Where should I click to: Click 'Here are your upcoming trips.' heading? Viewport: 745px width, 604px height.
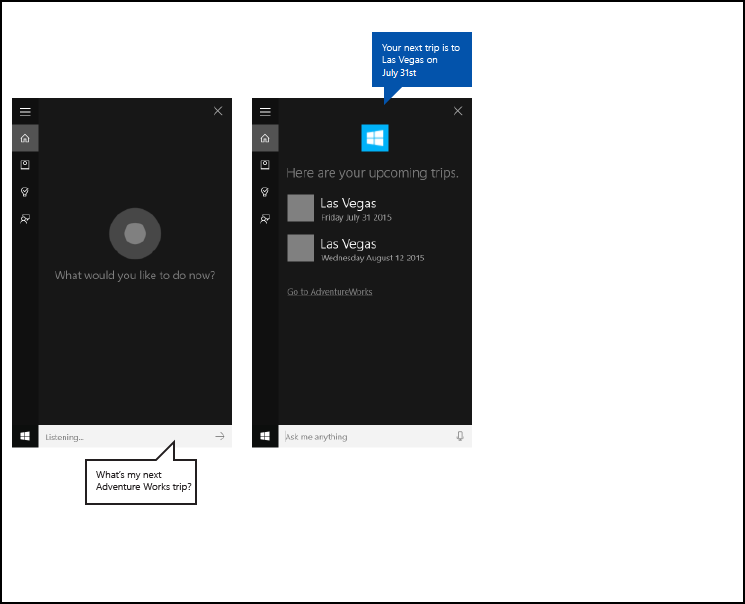pos(372,173)
